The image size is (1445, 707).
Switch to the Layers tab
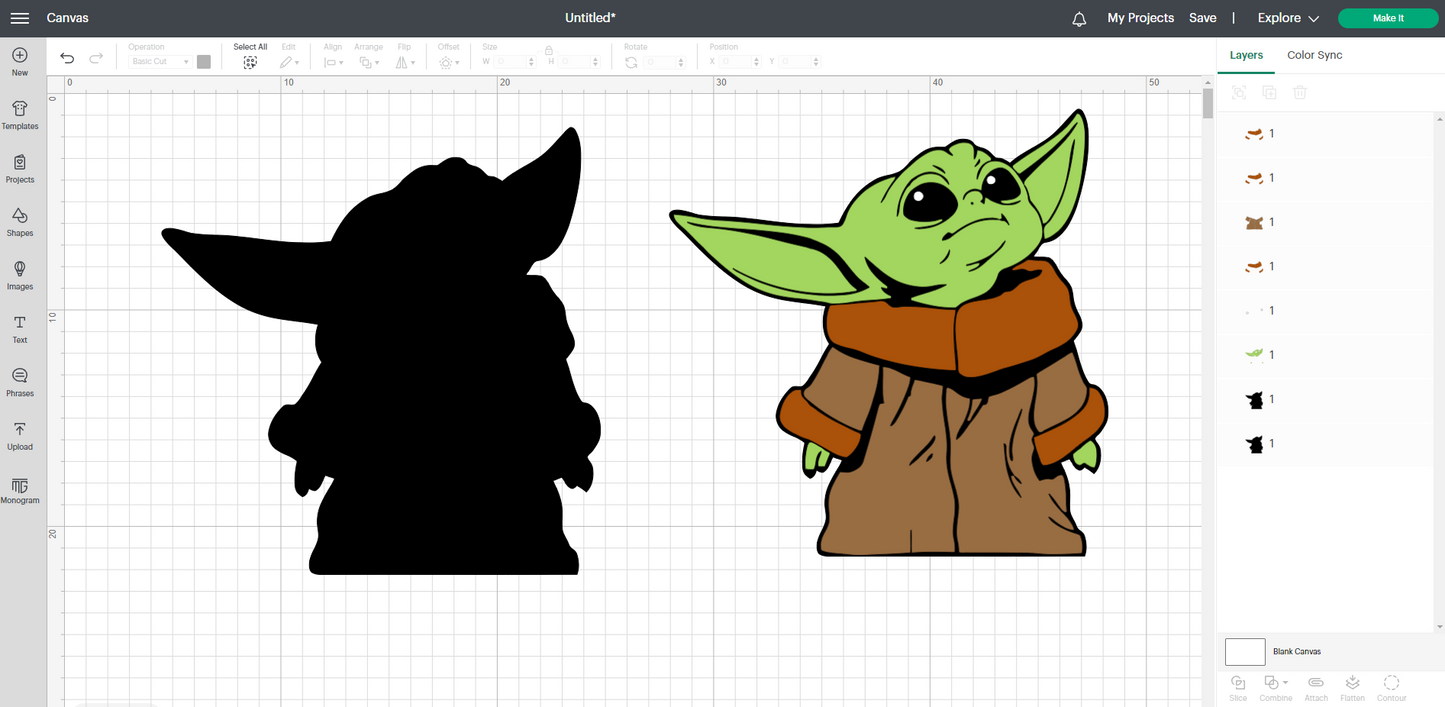click(1246, 55)
